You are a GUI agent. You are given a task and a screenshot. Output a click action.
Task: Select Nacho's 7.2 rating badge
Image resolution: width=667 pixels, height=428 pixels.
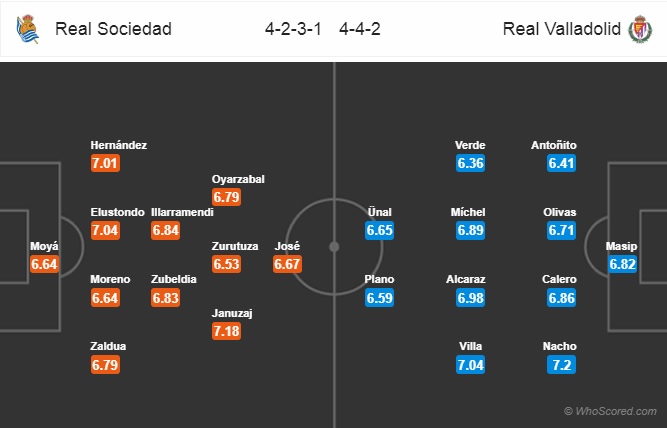[562, 365]
